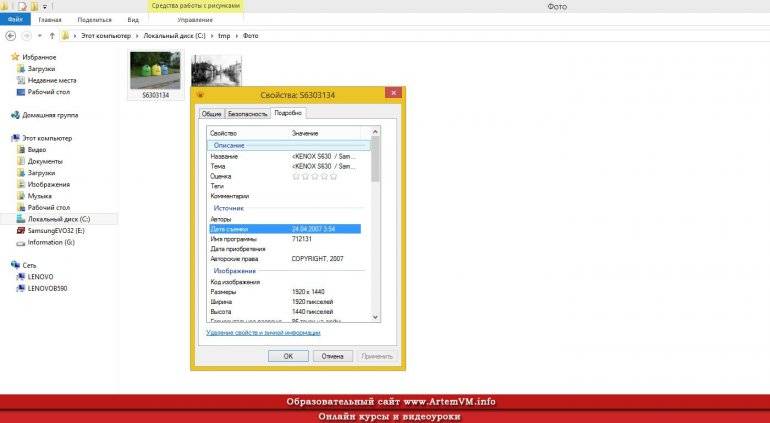The width and height of the screenshot is (770, 423).
Task: Select the S6303134 photo thumbnail
Action: (155, 75)
